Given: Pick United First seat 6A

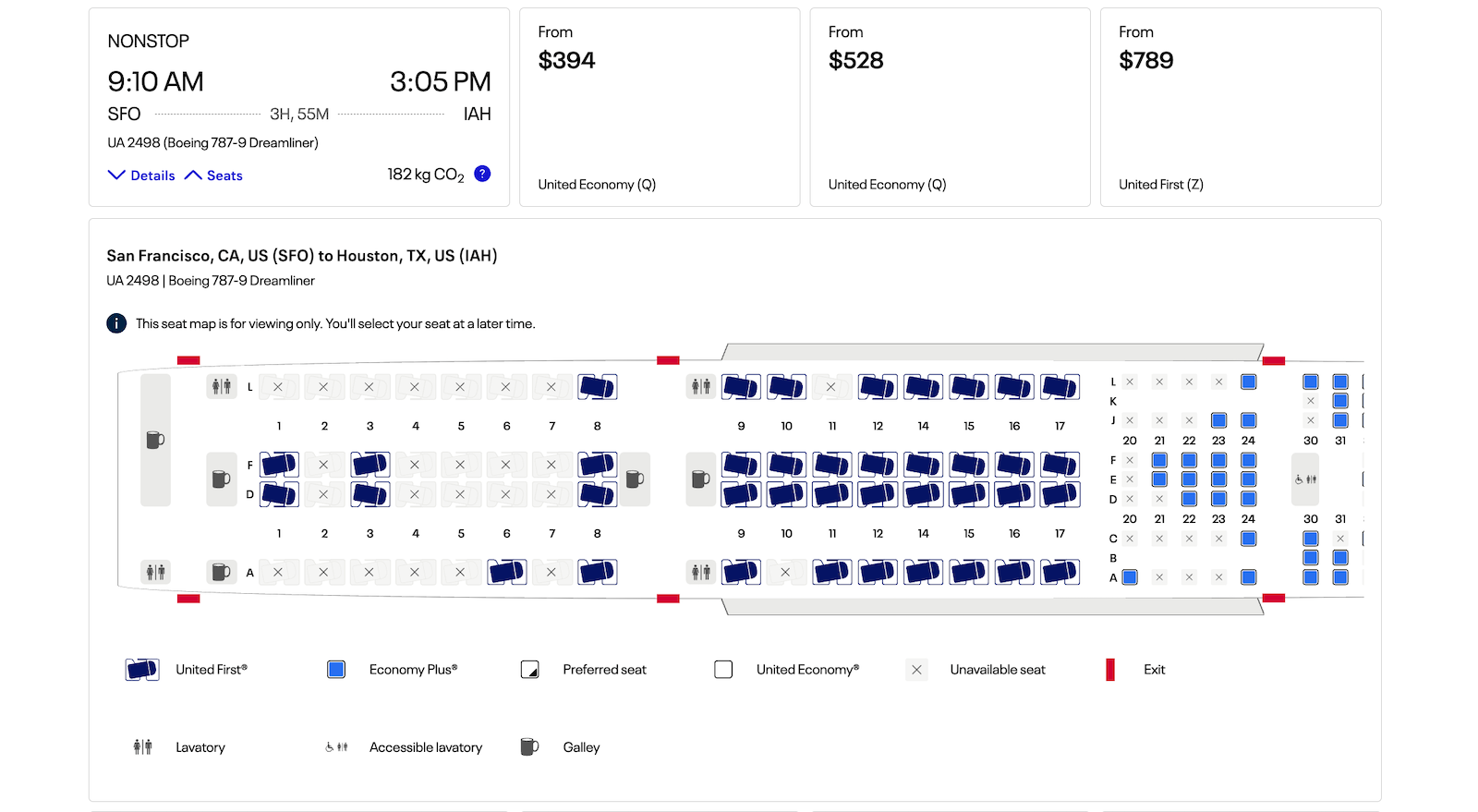Looking at the screenshot, I should (506, 573).
